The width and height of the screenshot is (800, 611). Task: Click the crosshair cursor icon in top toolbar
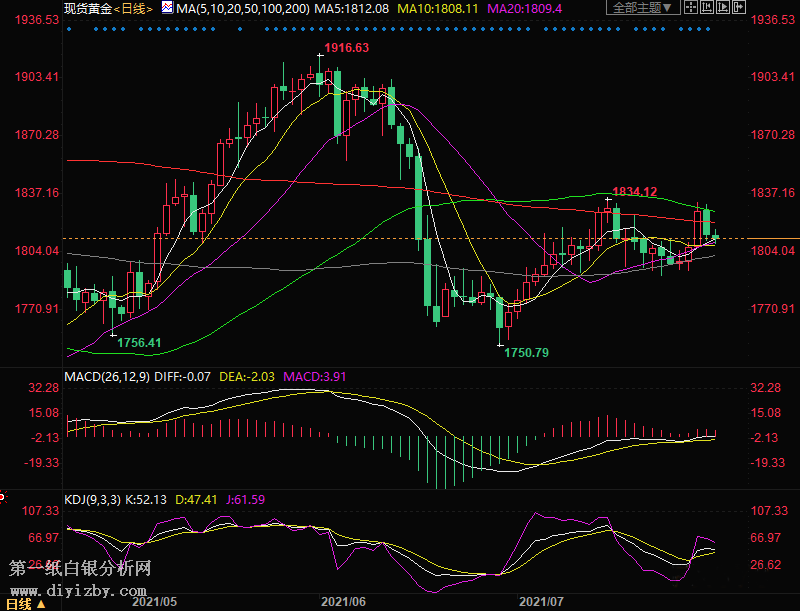point(691,8)
